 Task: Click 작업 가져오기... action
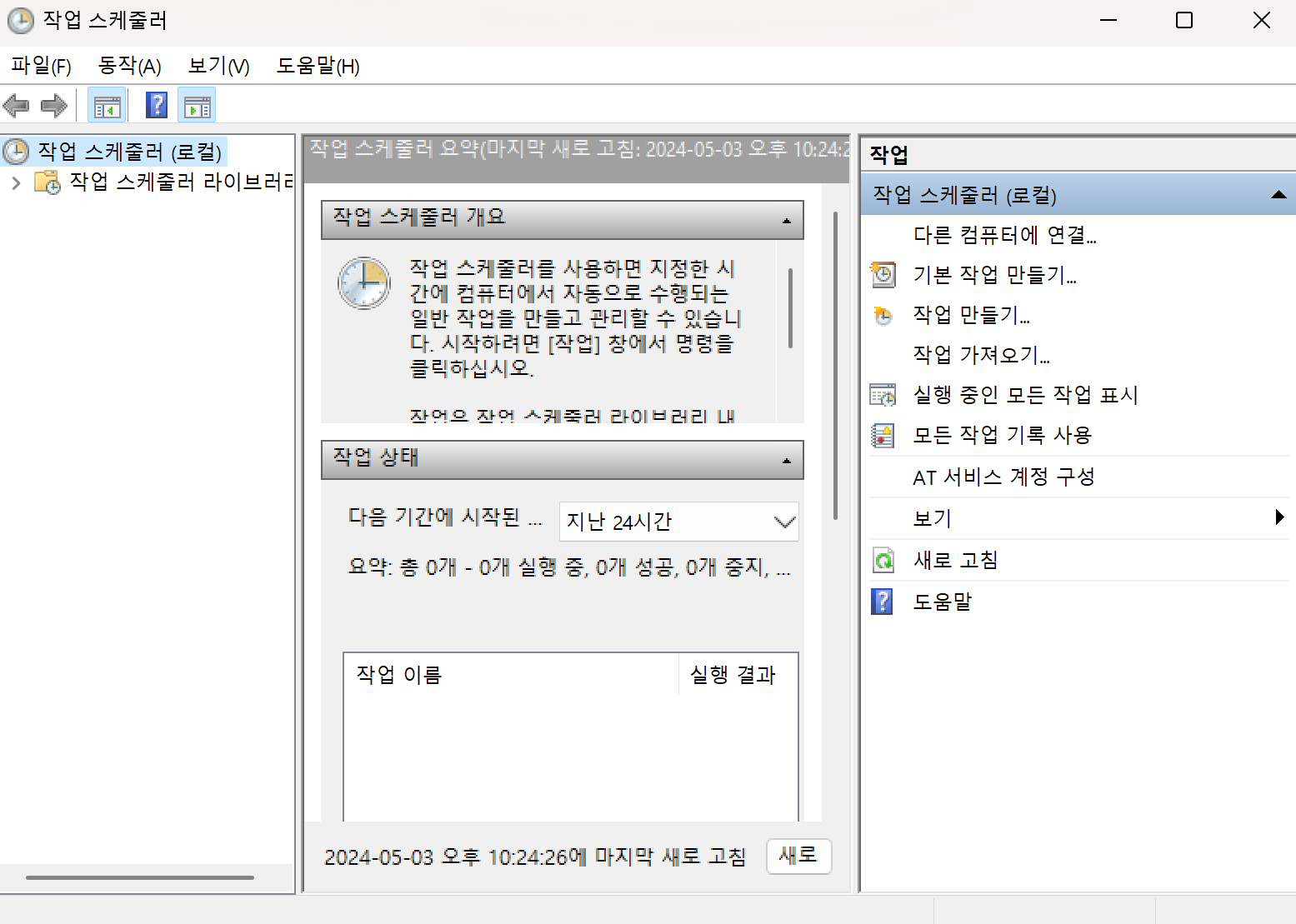click(981, 355)
